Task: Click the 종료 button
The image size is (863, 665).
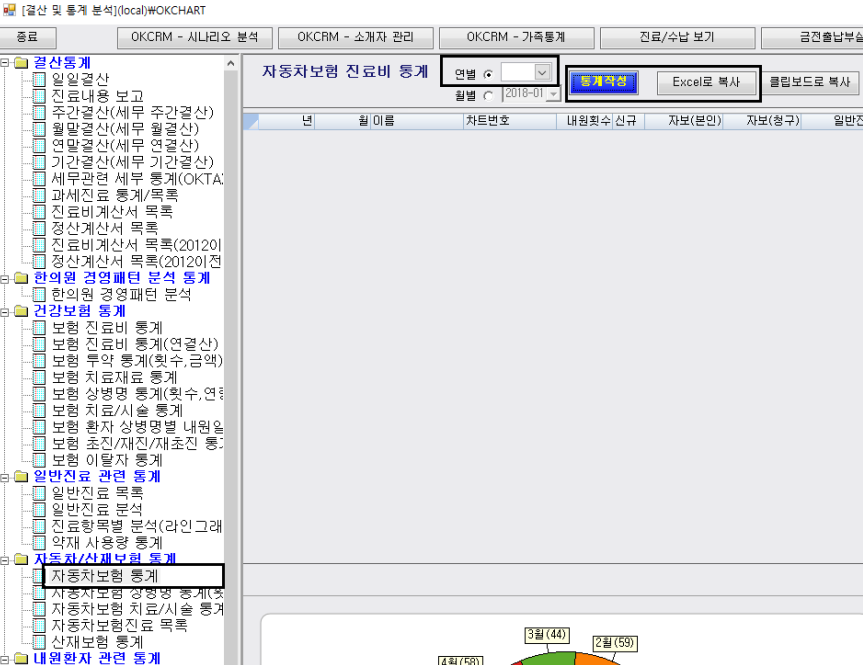Action: pyautogui.click(x=28, y=37)
